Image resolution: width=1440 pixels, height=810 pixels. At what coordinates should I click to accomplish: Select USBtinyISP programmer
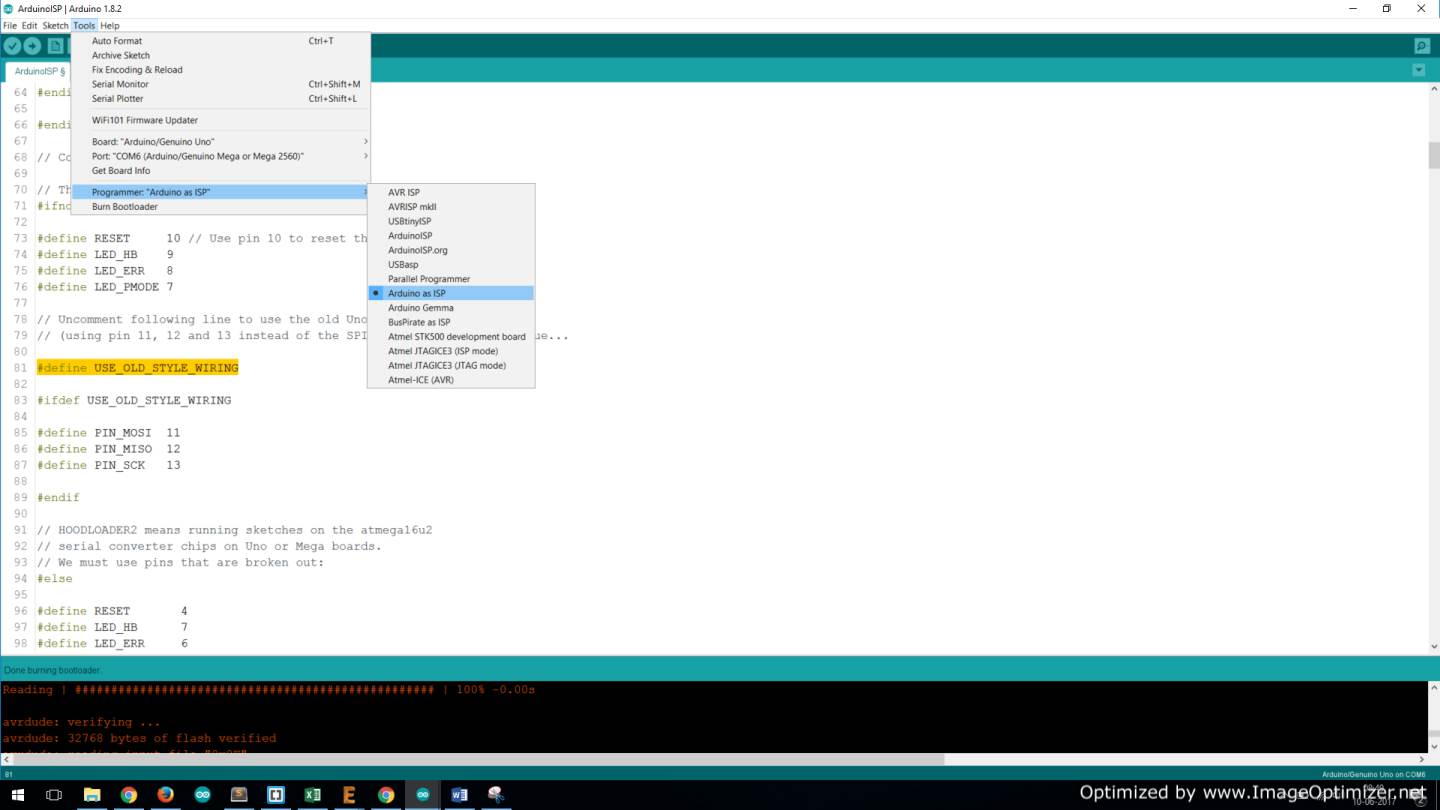coord(451,221)
